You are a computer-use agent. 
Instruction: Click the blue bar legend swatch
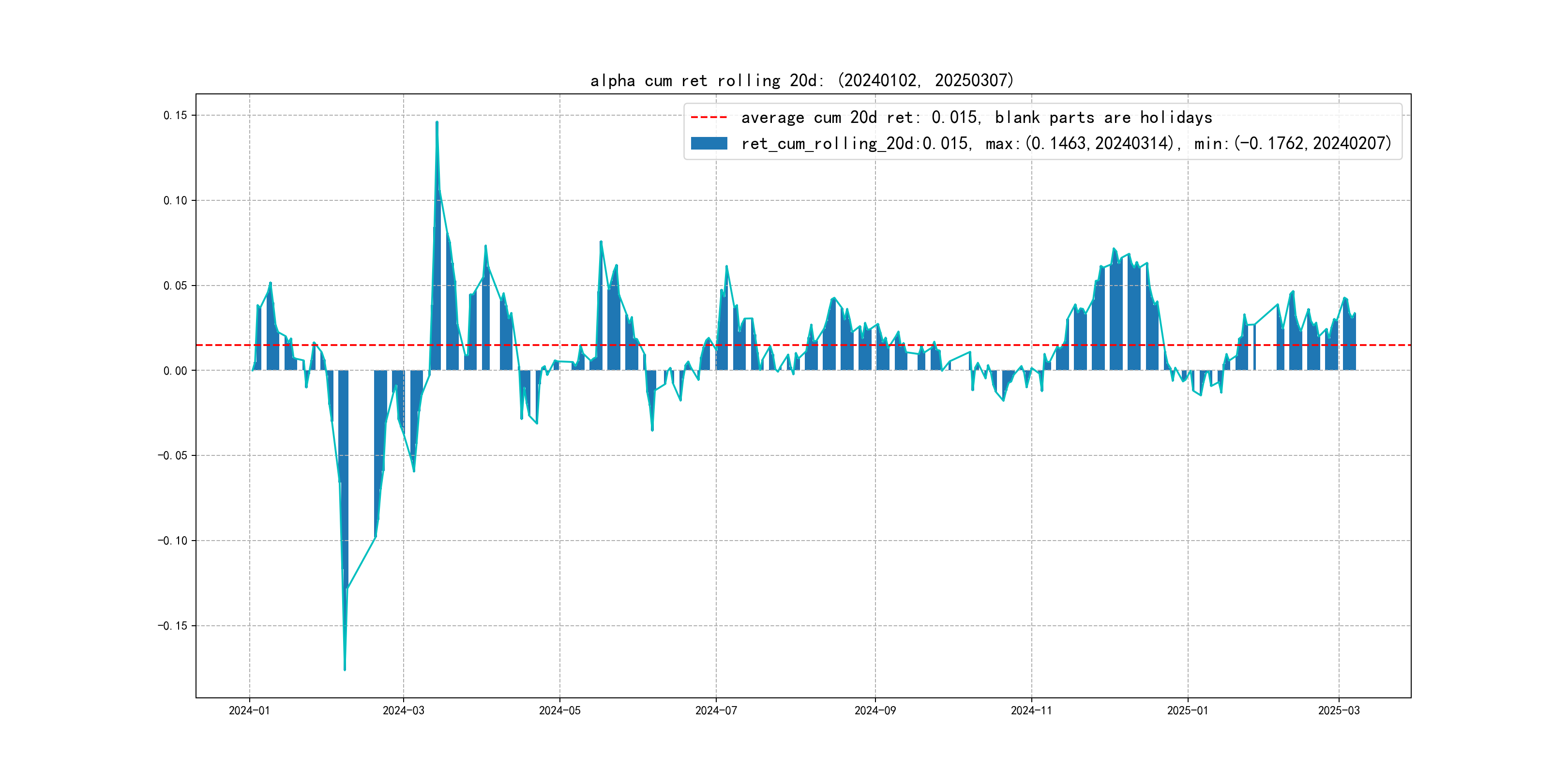(x=709, y=144)
